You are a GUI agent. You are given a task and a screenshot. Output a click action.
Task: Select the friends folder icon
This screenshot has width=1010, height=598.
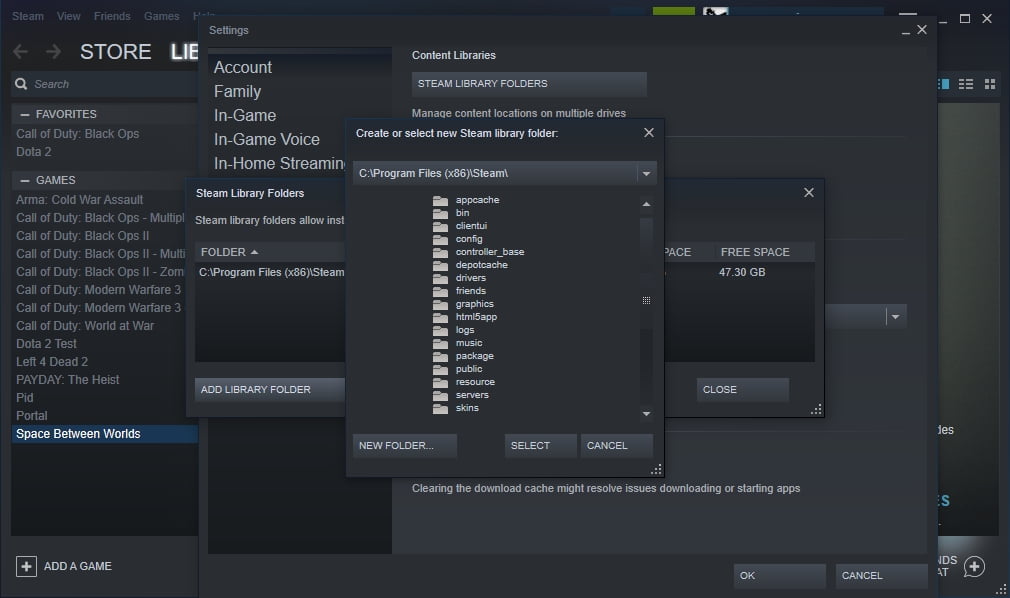pos(441,291)
